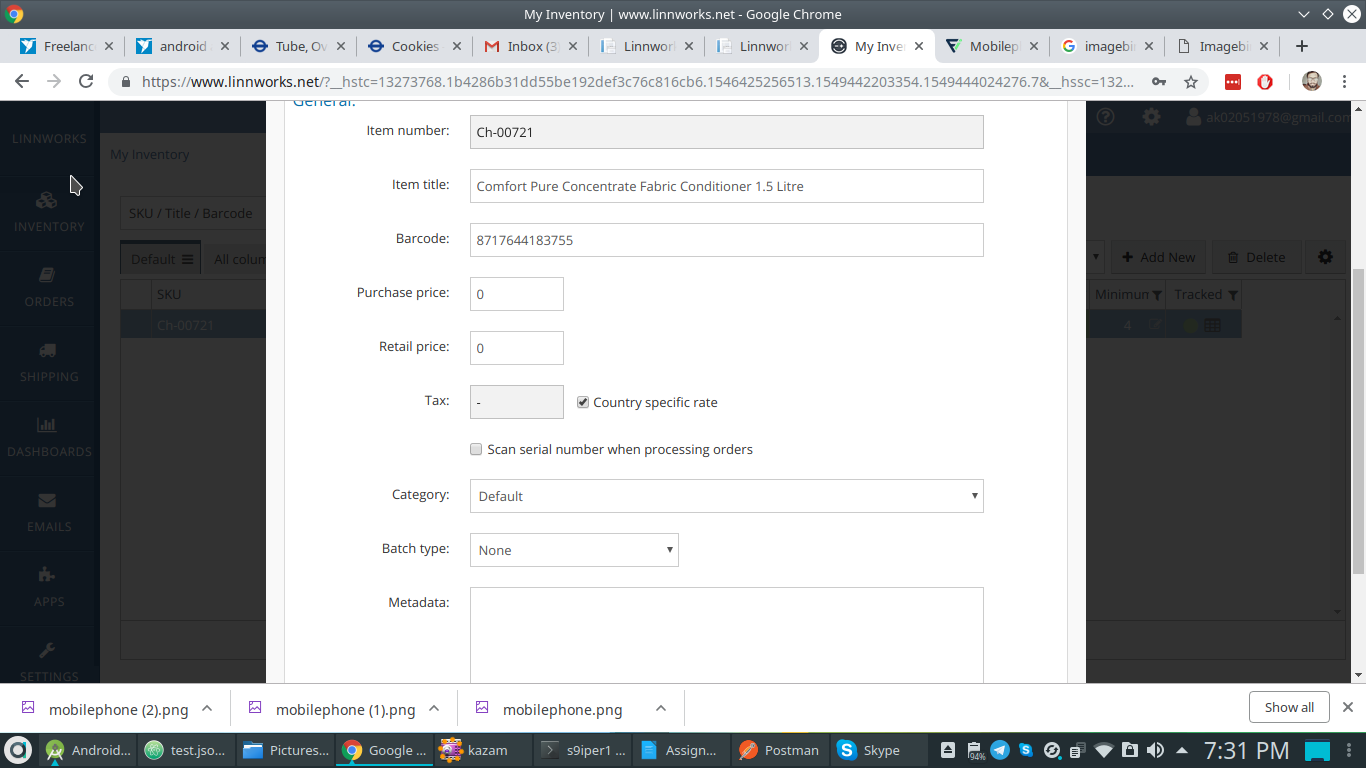Expand options for mobilephone (1).png download
The width and height of the screenshot is (1366, 768).
(x=434, y=708)
